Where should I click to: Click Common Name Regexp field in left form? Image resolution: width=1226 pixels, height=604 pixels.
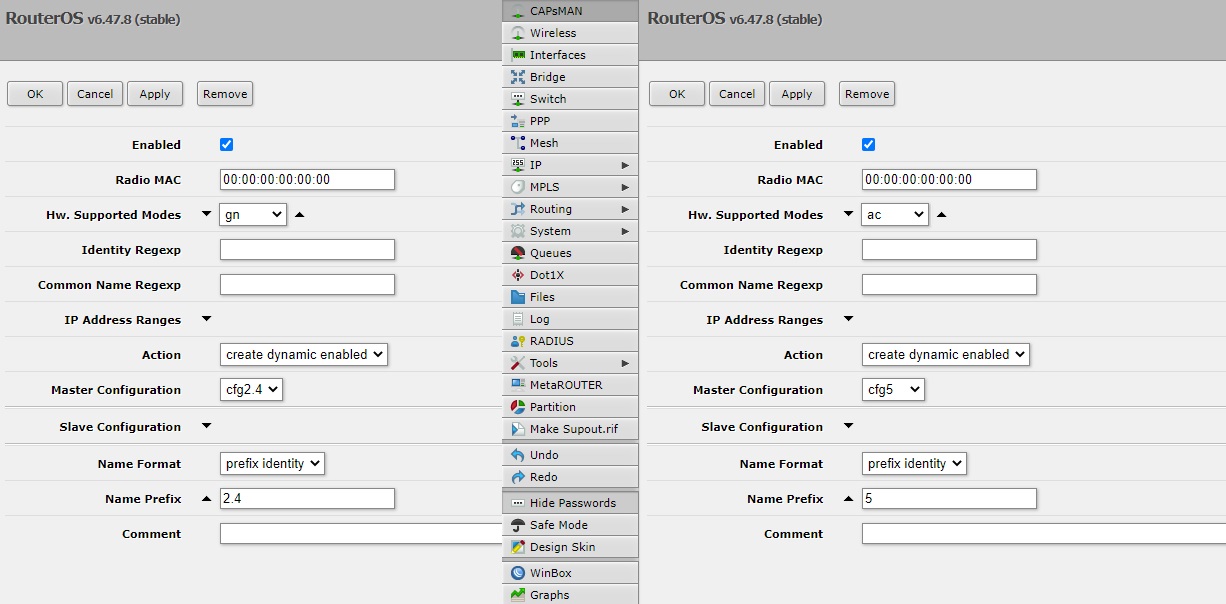307,284
